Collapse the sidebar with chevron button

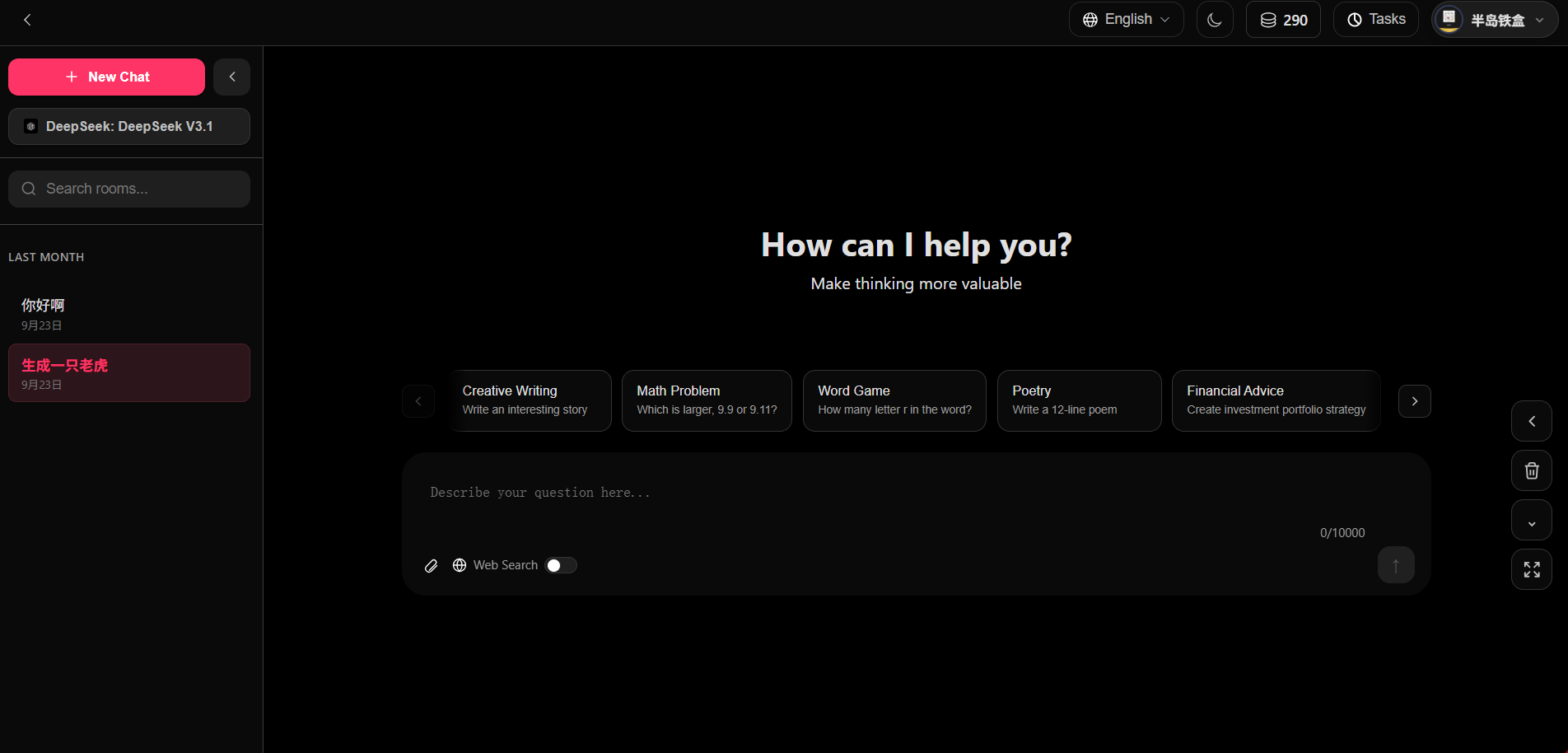[x=232, y=77]
